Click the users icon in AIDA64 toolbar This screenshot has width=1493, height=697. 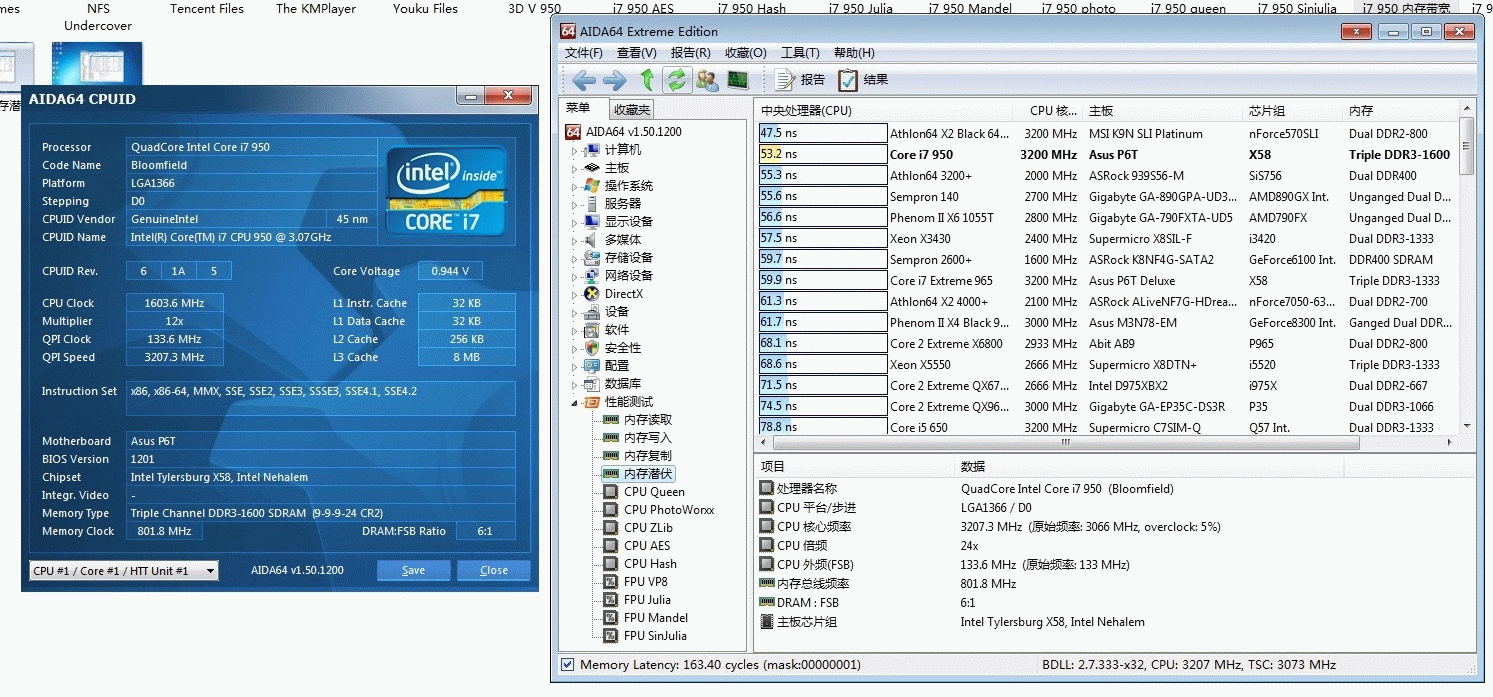707,80
